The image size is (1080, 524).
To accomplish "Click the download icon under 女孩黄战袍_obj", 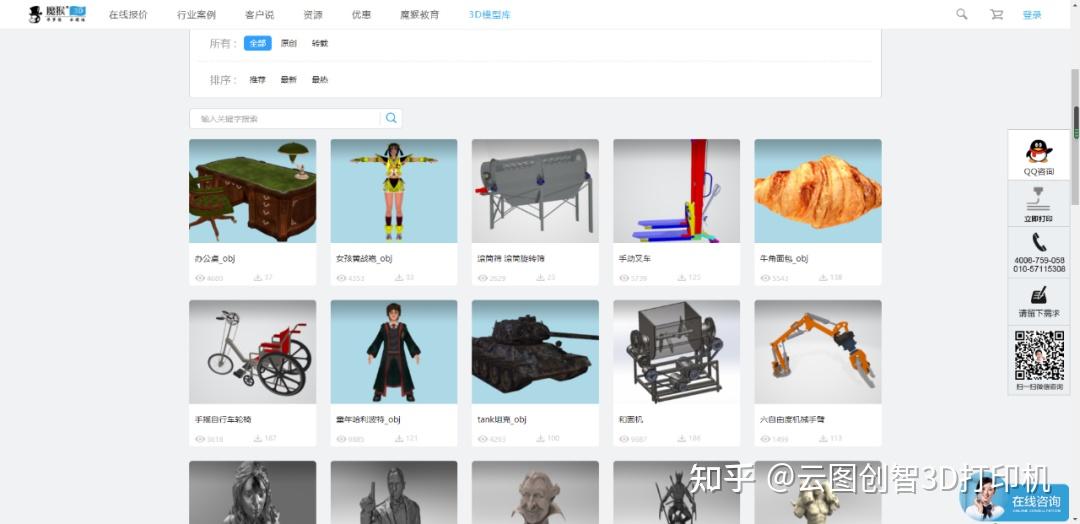I will pyautogui.click(x=399, y=277).
